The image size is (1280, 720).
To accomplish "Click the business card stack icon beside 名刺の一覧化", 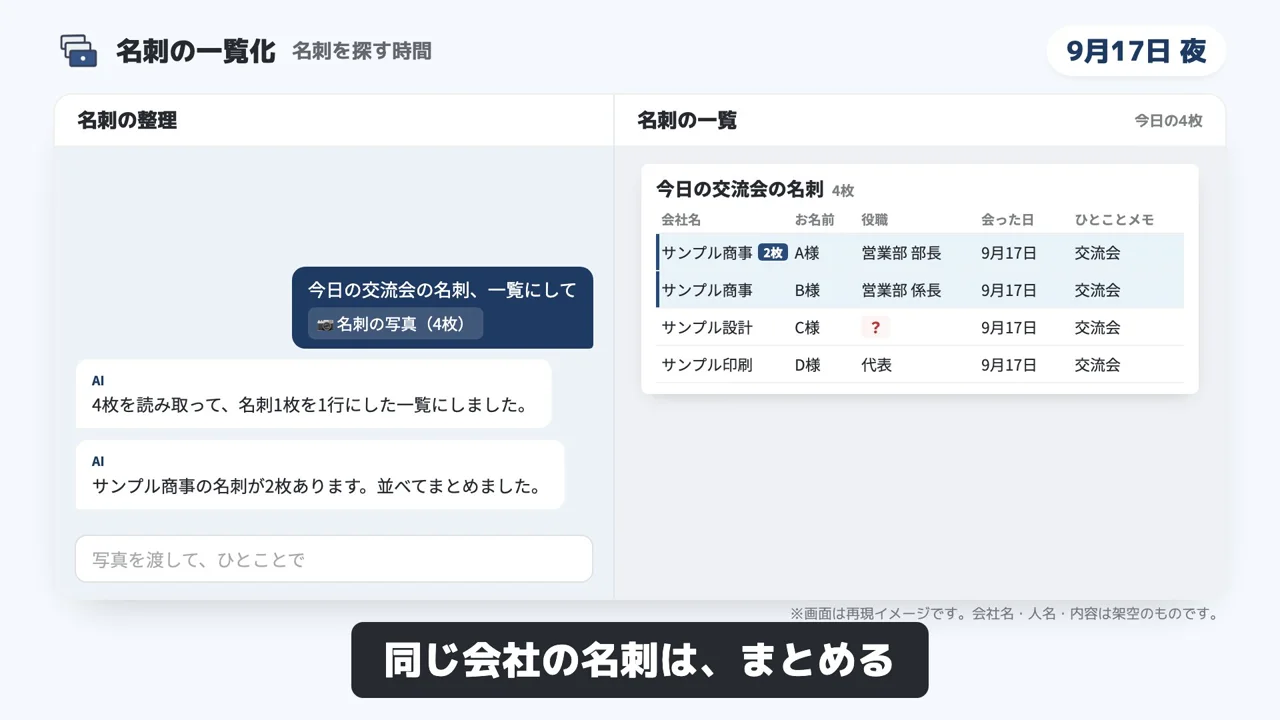I will click(x=79, y=51).
